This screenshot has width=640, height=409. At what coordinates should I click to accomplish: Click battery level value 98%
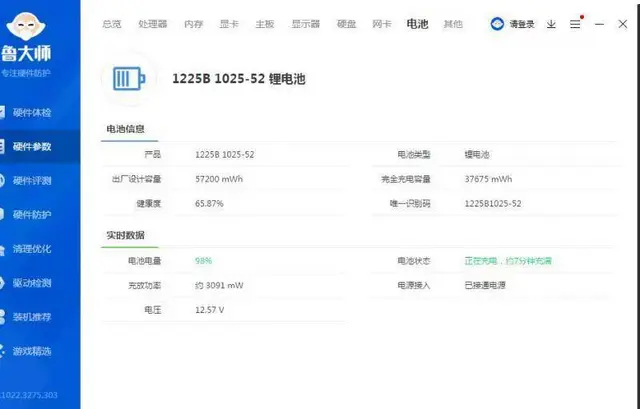(x=203, y=261)
